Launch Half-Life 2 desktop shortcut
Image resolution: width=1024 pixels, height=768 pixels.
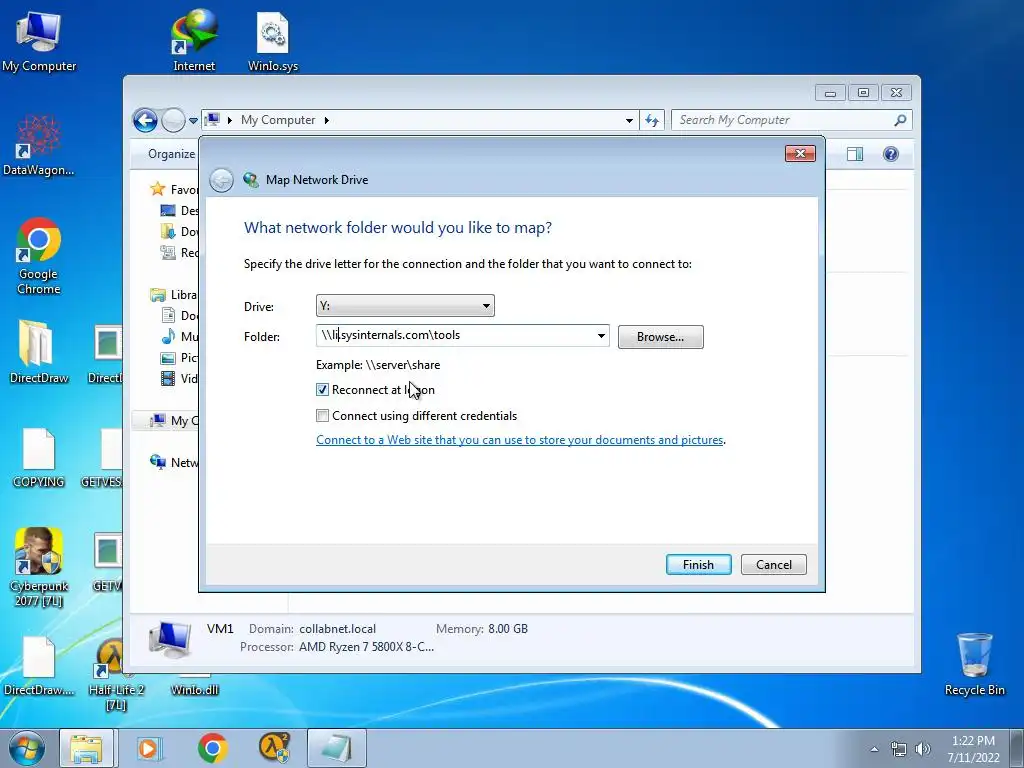pos(116,673)
